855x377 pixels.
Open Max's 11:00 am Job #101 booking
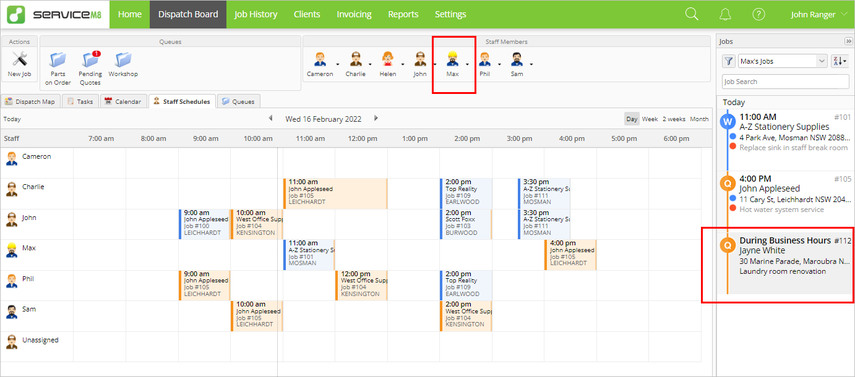[x=309, y=254]
